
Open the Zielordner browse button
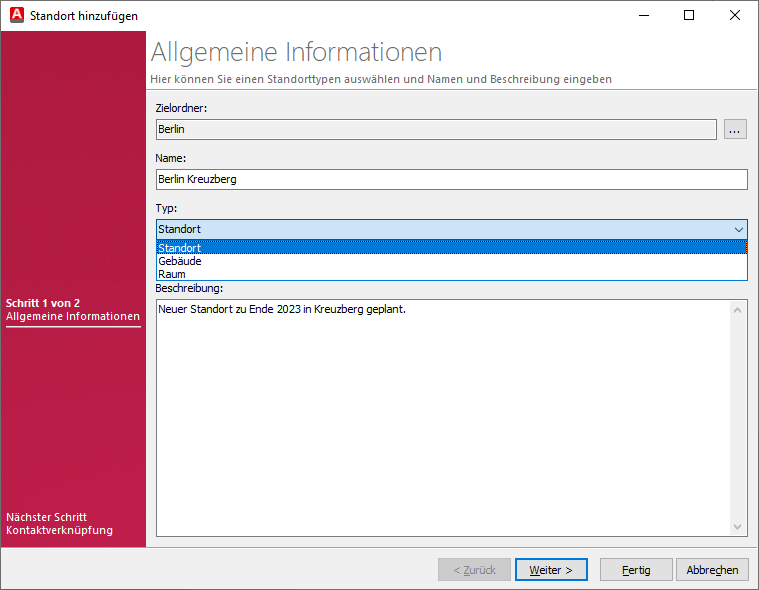coord(735,129)
